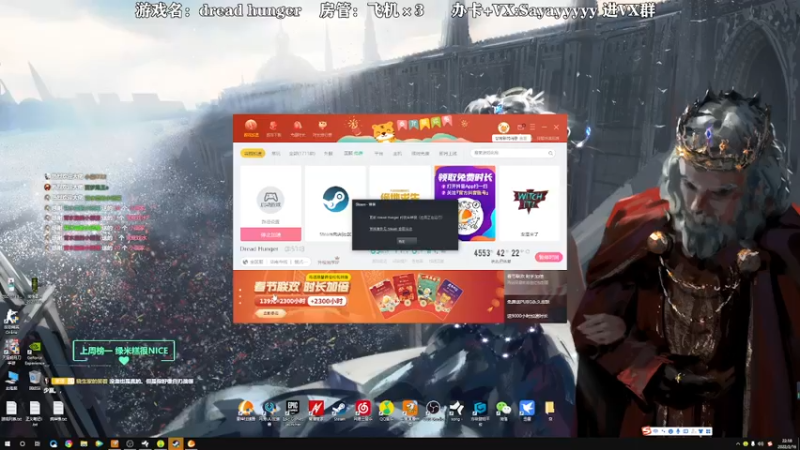Open the taskbar clock and date
Screen dimensions: 800x450
tap(788, 443)
